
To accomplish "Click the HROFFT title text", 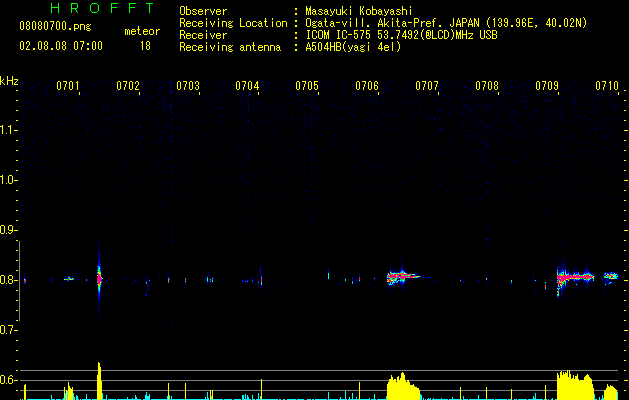I will point(103,8).
